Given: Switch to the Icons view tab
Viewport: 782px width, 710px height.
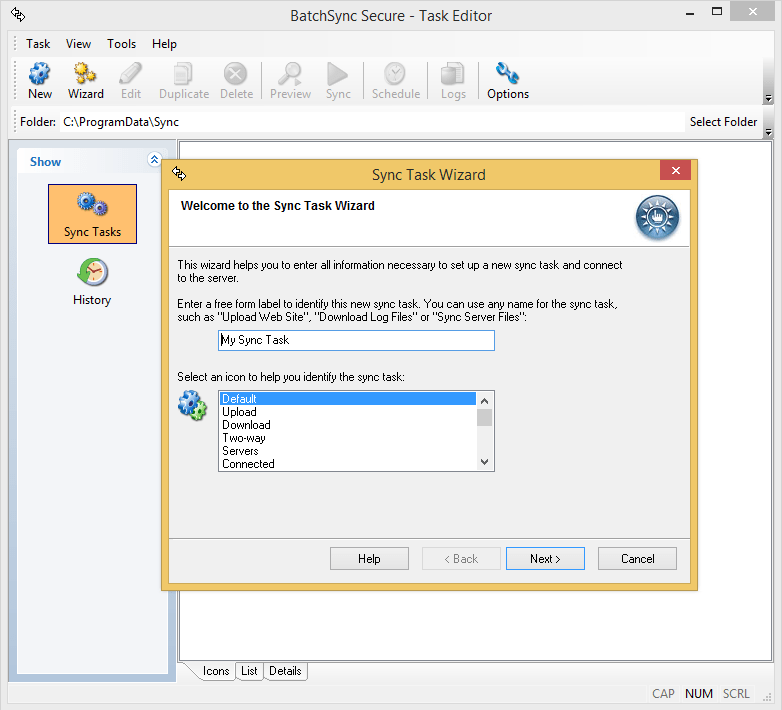Looking at the screenshot, I should click(215, 671).
